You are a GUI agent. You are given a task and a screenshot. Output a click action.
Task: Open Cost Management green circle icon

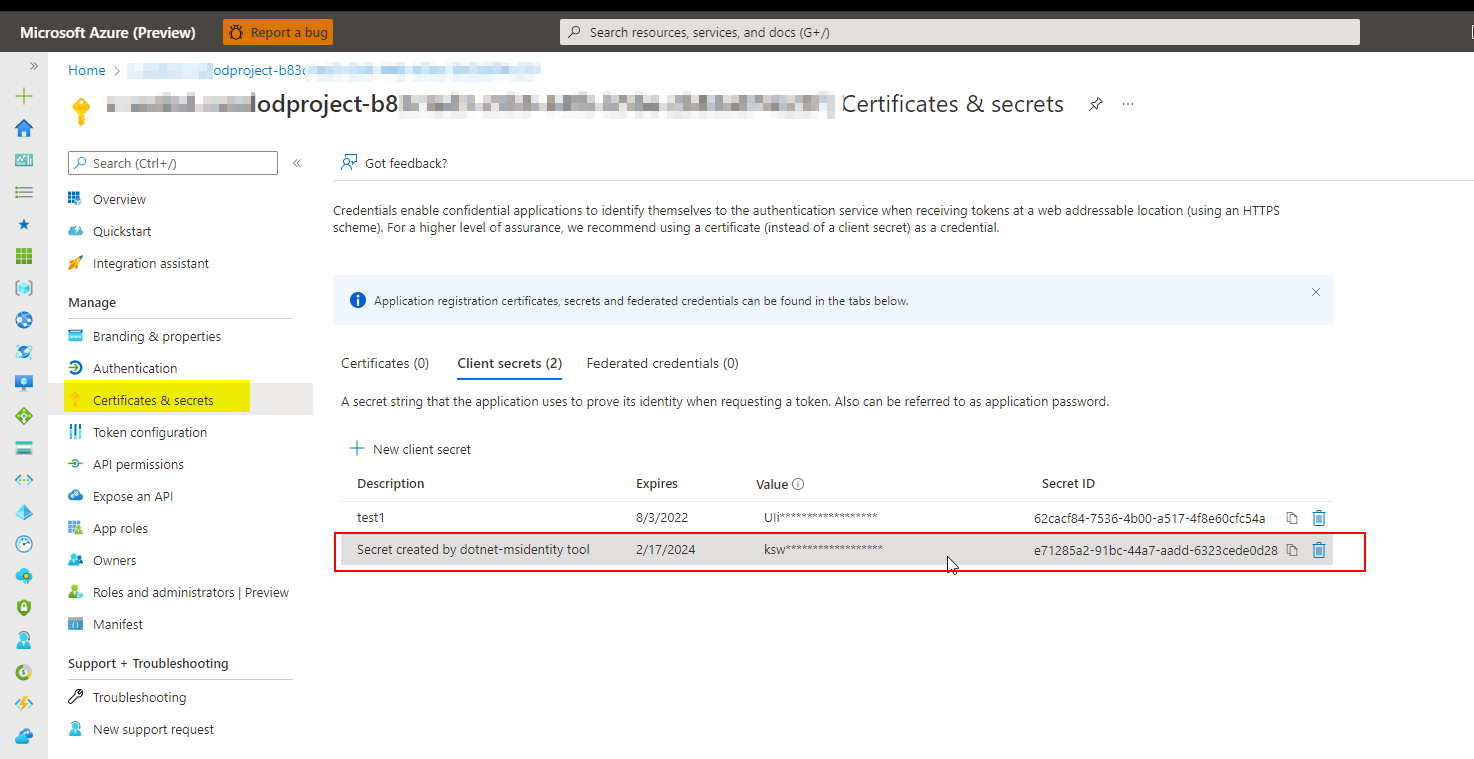24,672
